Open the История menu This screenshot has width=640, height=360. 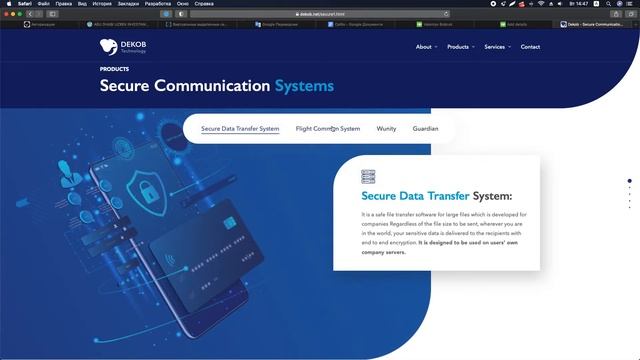pyautogui.click(x=102, y=4)
